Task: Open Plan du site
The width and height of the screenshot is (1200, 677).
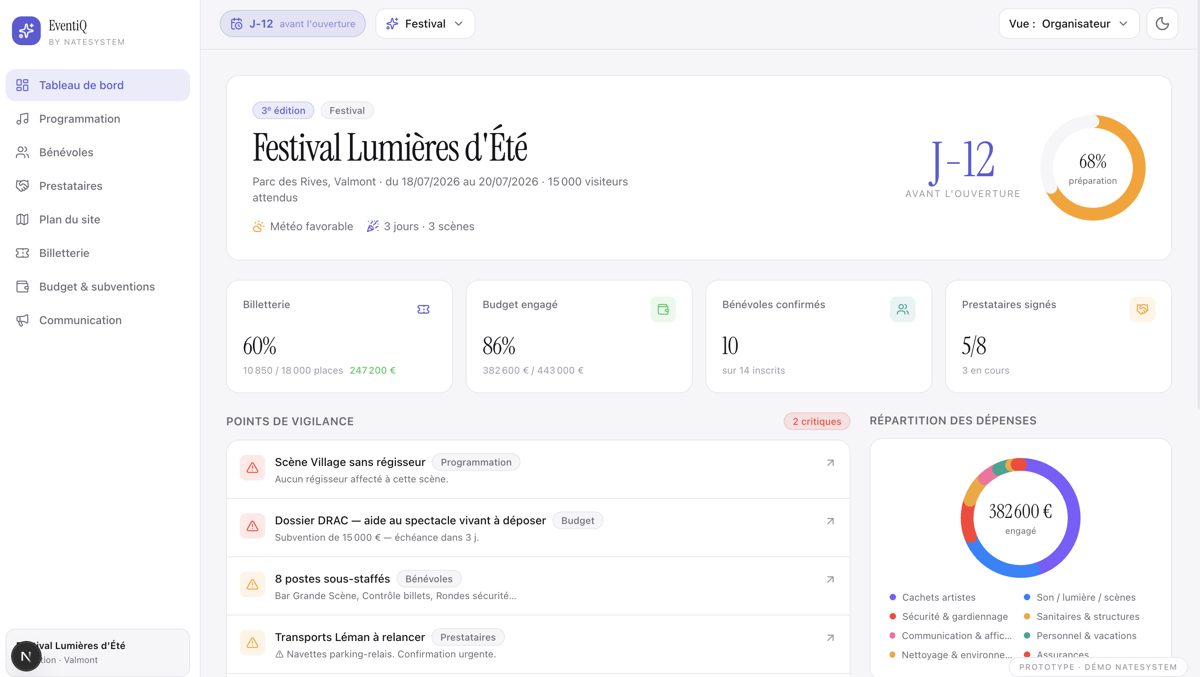Action: point(97,219)
